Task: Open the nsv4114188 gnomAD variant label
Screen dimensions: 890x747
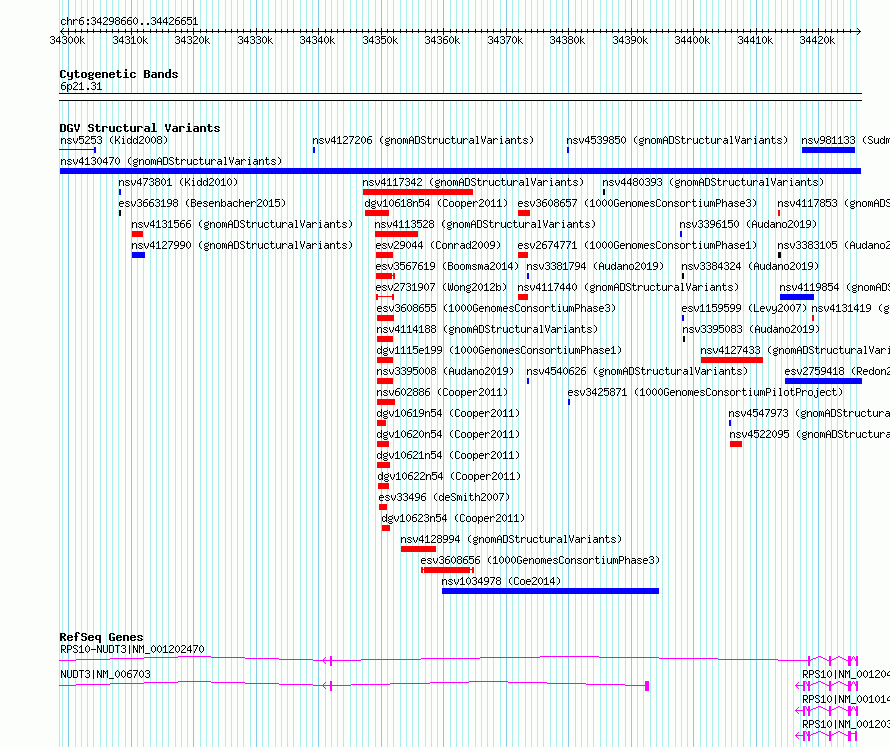Action: [487, 329]
